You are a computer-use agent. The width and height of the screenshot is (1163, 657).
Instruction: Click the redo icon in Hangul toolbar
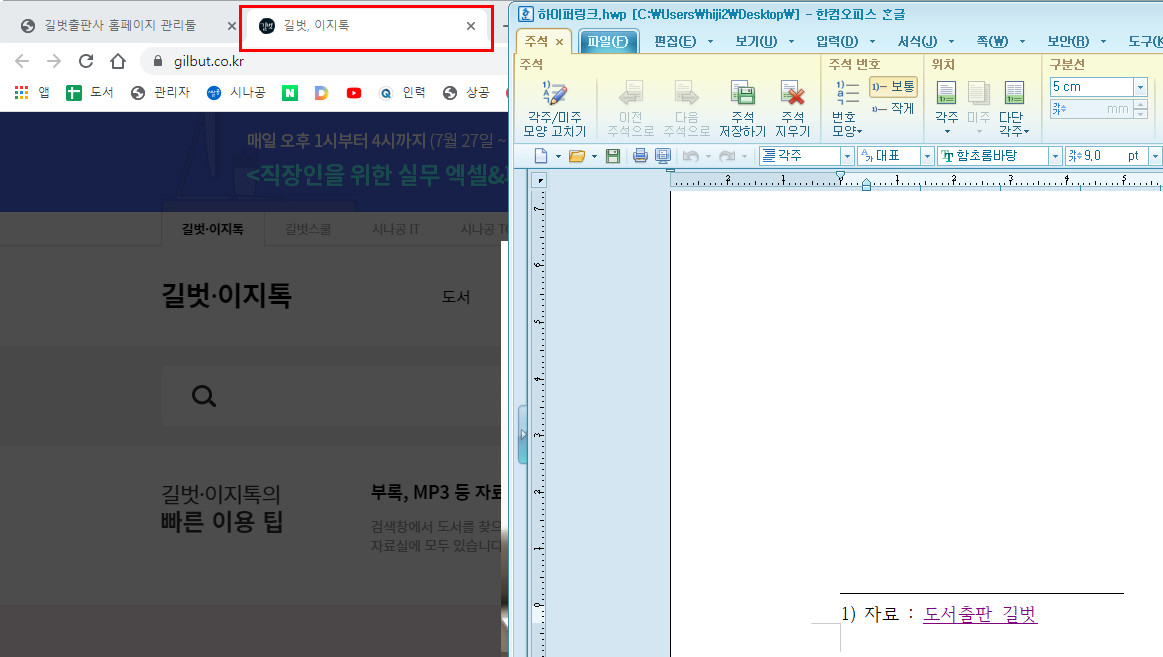pos(728,156)
